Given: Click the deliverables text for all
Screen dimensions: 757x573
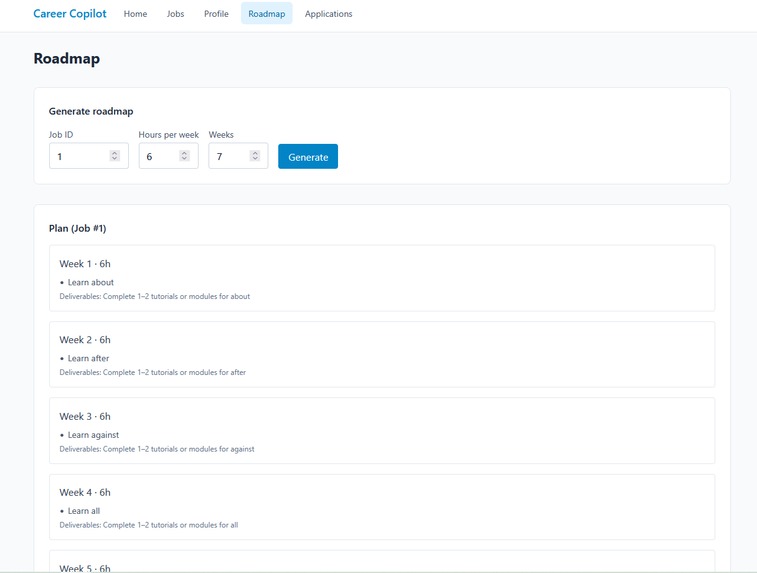Looking at the screenshot, I should click(149, 525).
